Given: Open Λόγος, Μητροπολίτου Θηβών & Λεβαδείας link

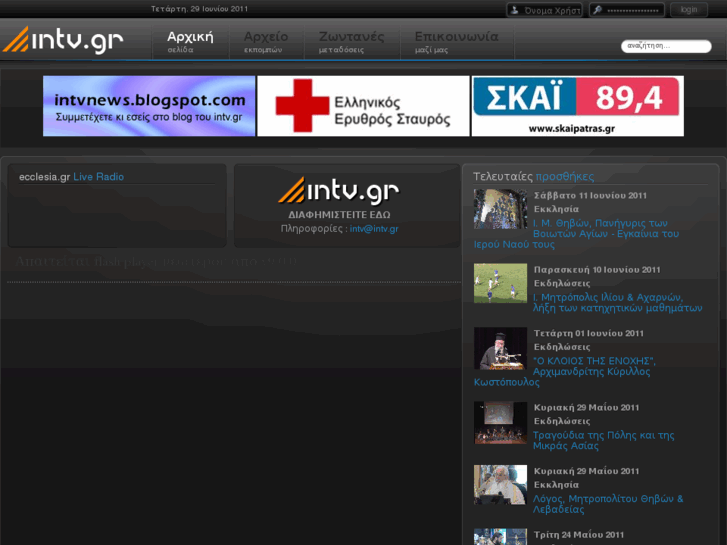Looking at the screenshot, I should tap(608, 504).
